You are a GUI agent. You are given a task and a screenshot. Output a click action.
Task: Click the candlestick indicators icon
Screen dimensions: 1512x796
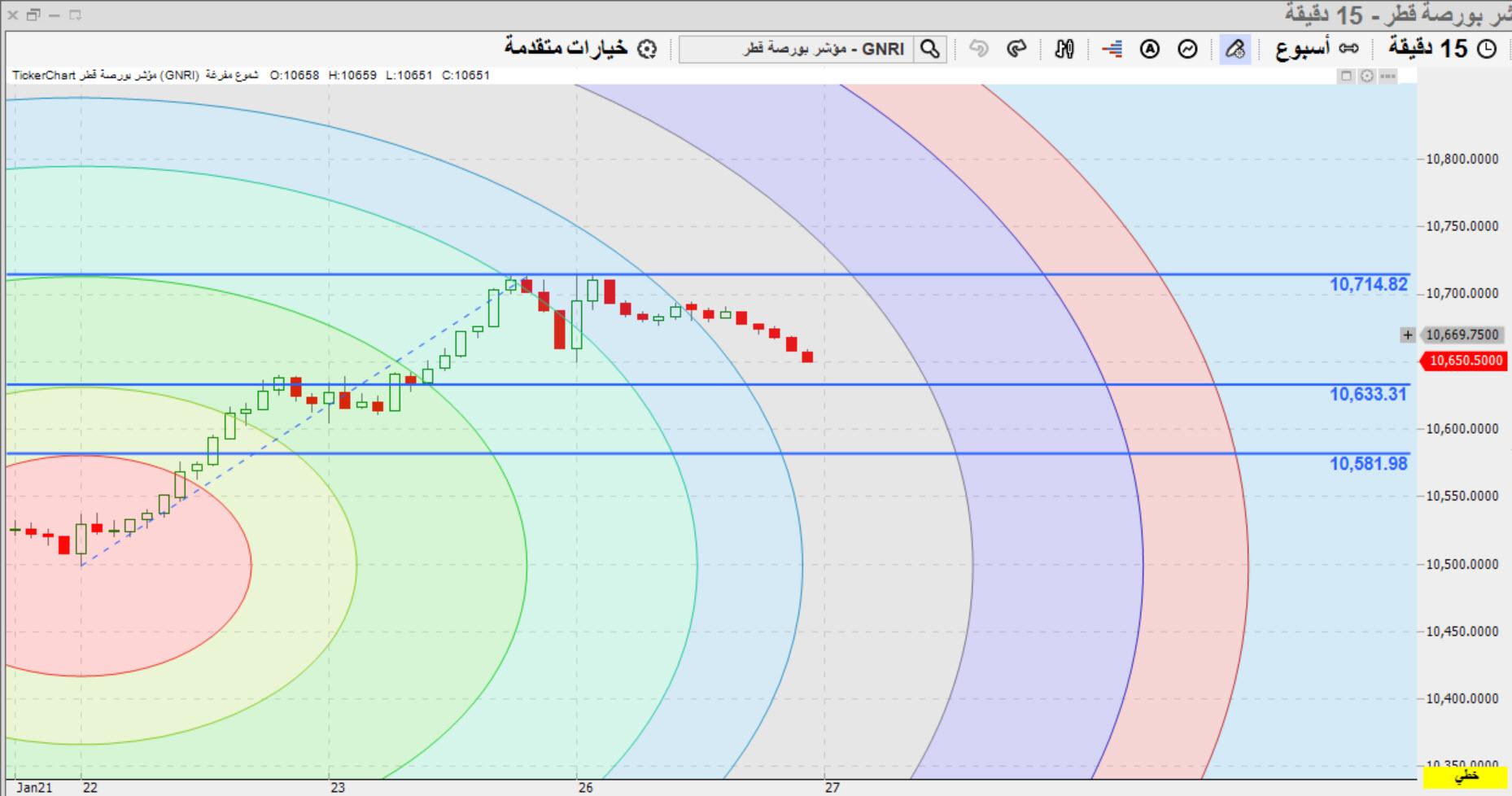pos(1064,50)
